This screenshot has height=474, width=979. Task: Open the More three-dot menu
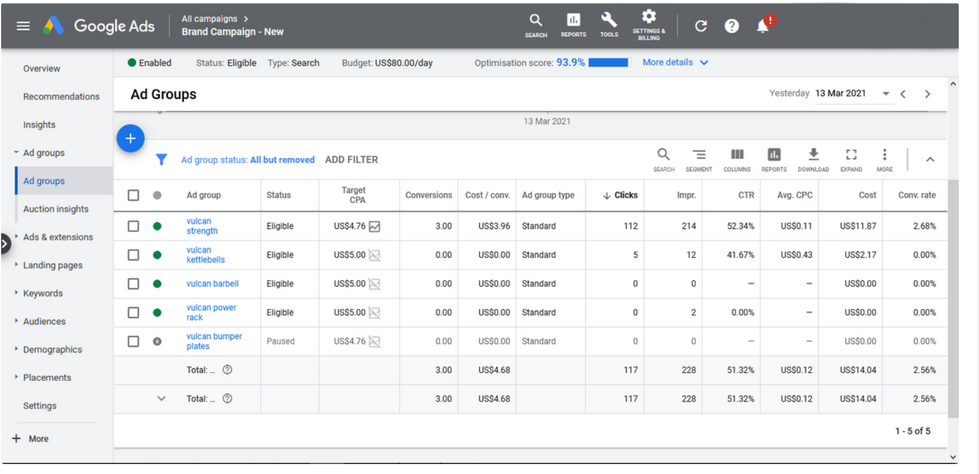point(884,160)
